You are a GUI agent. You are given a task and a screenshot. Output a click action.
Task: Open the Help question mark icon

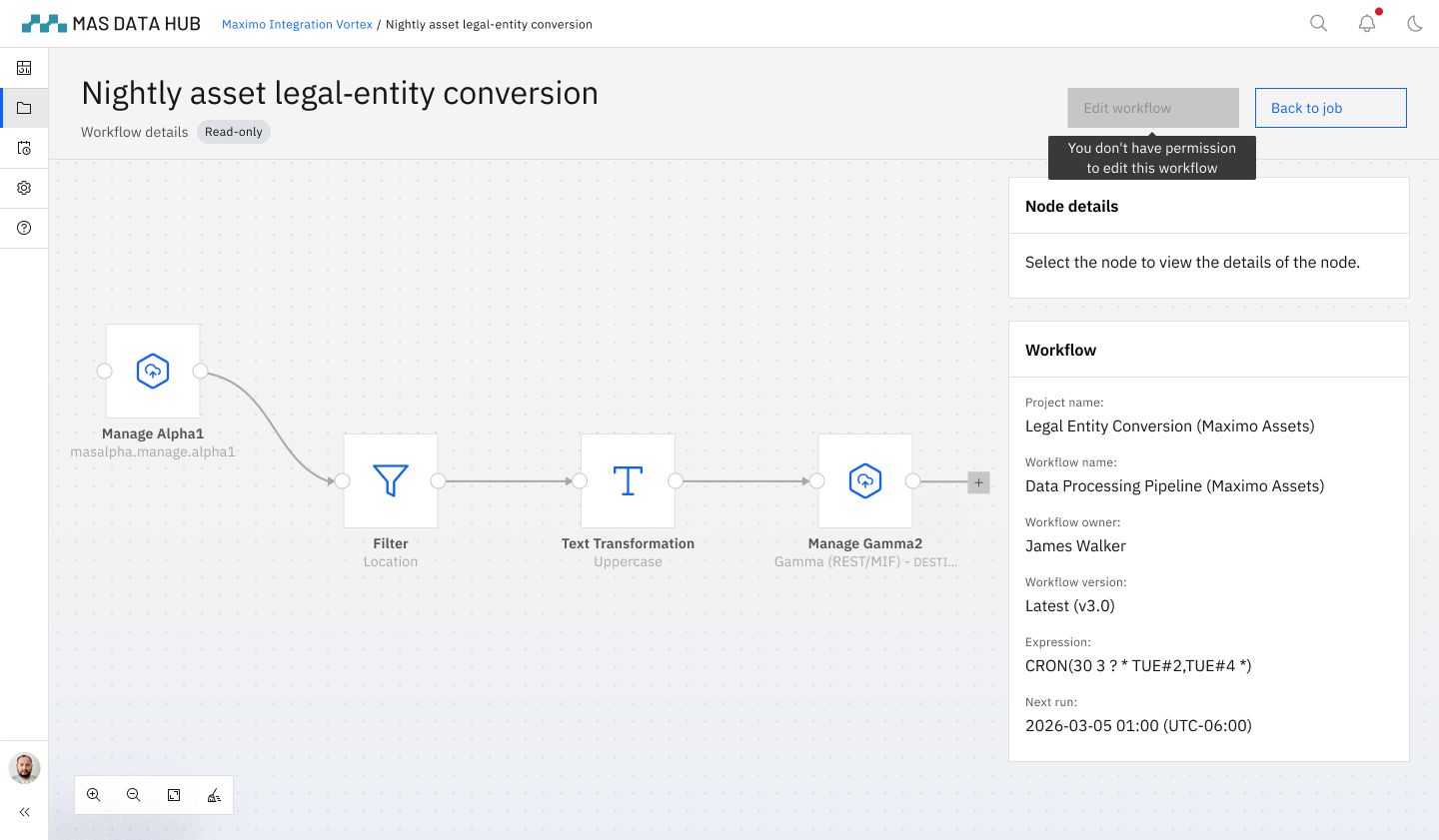tap(24, 228)
